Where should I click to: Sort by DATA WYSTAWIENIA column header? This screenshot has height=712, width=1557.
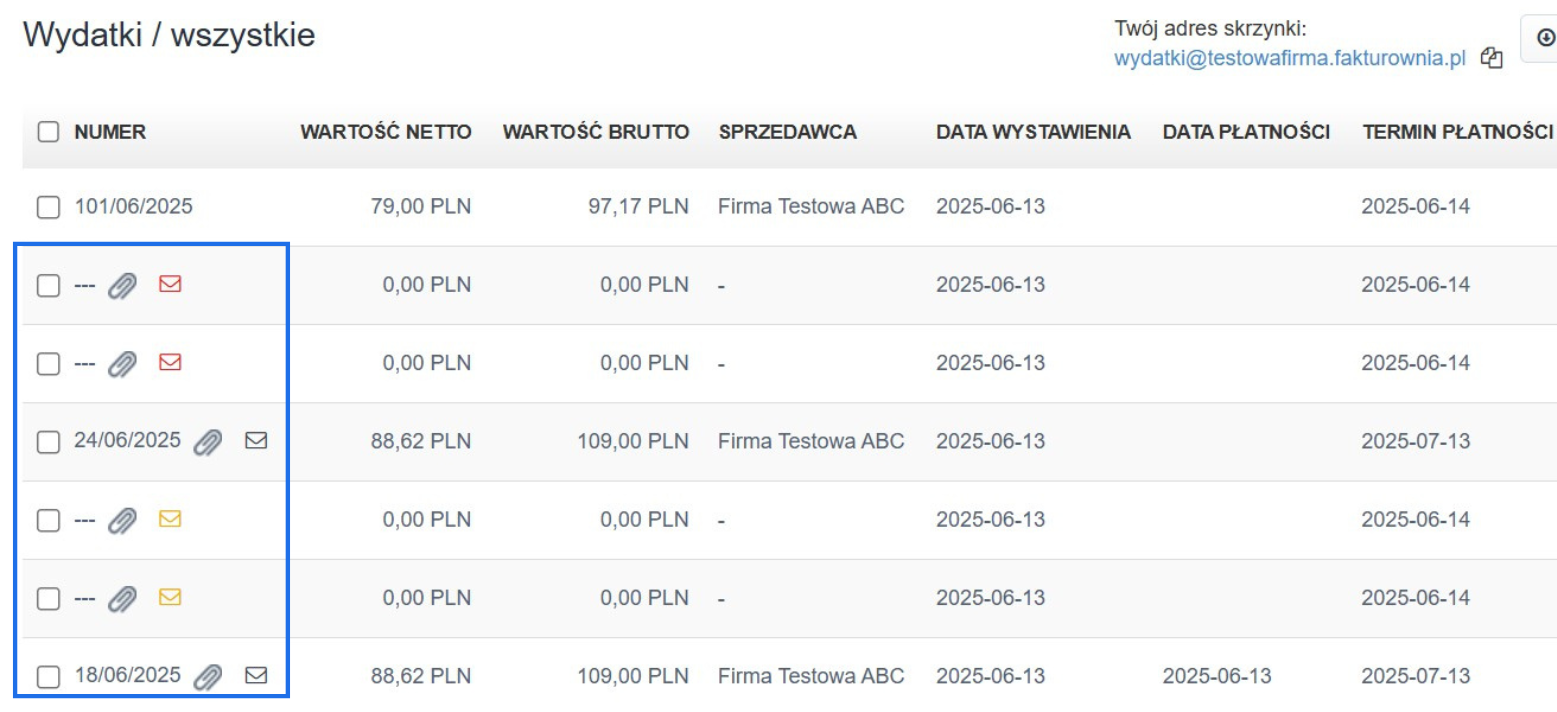click(x=1032, y=132)
